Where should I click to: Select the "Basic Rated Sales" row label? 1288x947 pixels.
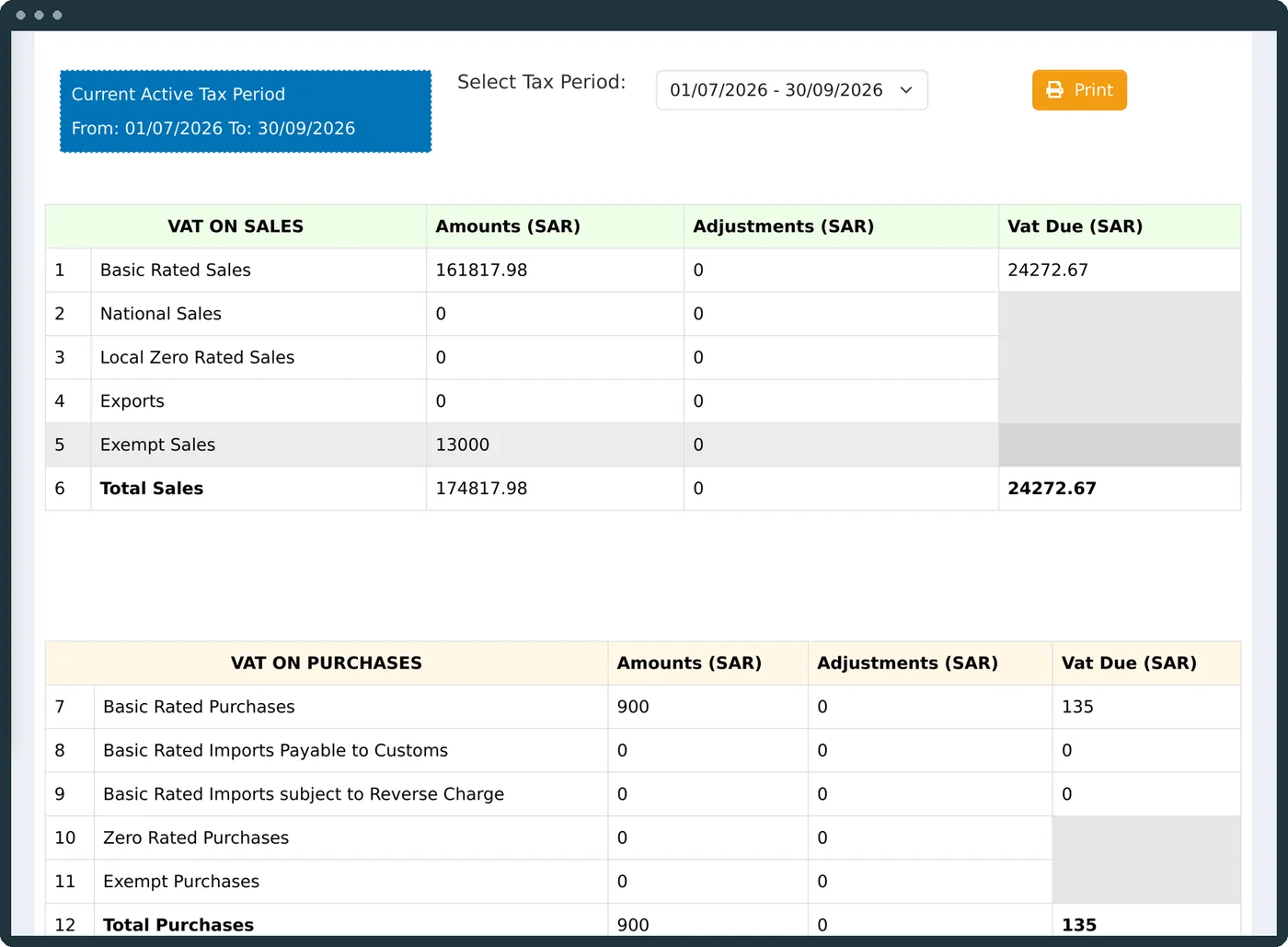pyautogui.click(x=175, y=271)
